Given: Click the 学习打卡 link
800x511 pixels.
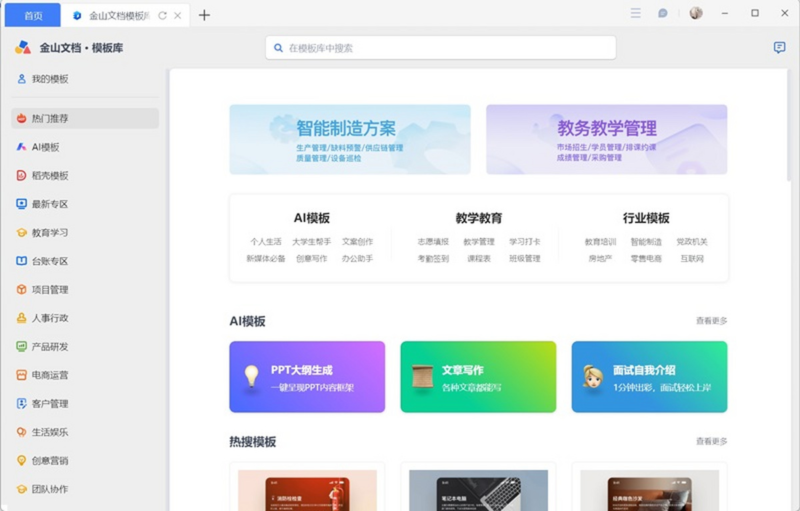Looking at the screenshot, I should (524, 241).
